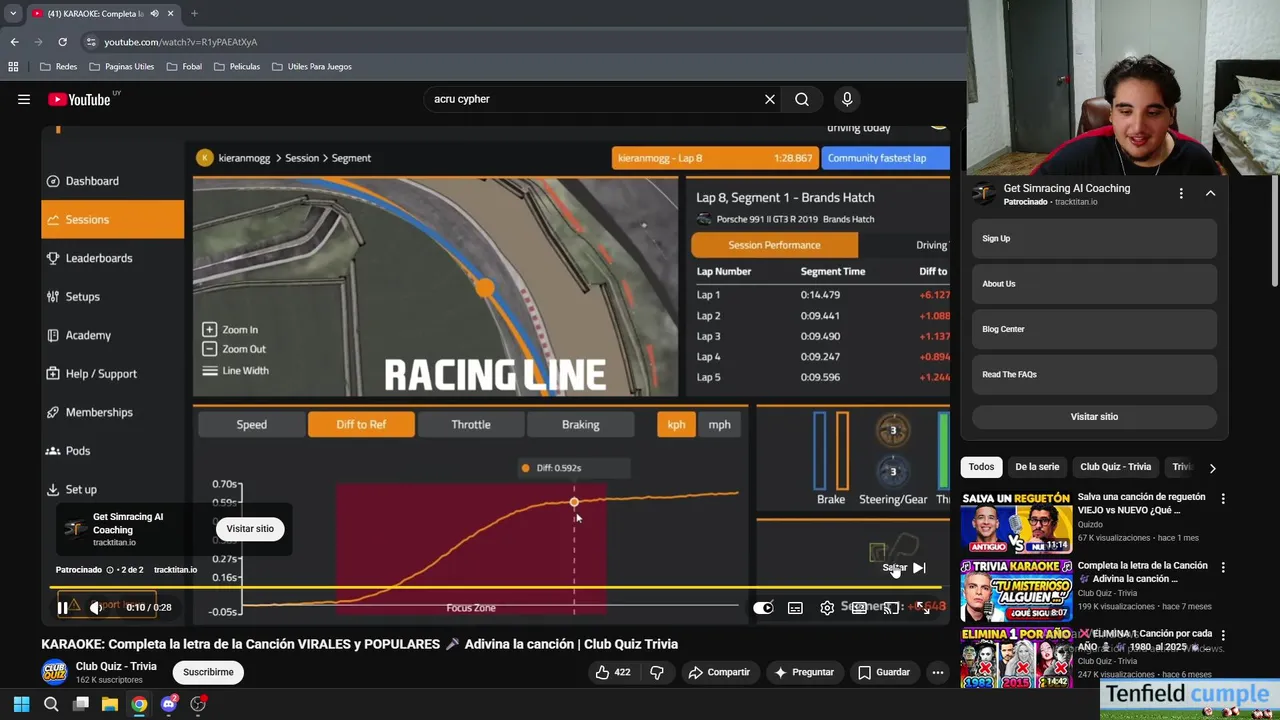Go back in the browser
Screen dimensions: 1280x720
(x=14, y=42)
